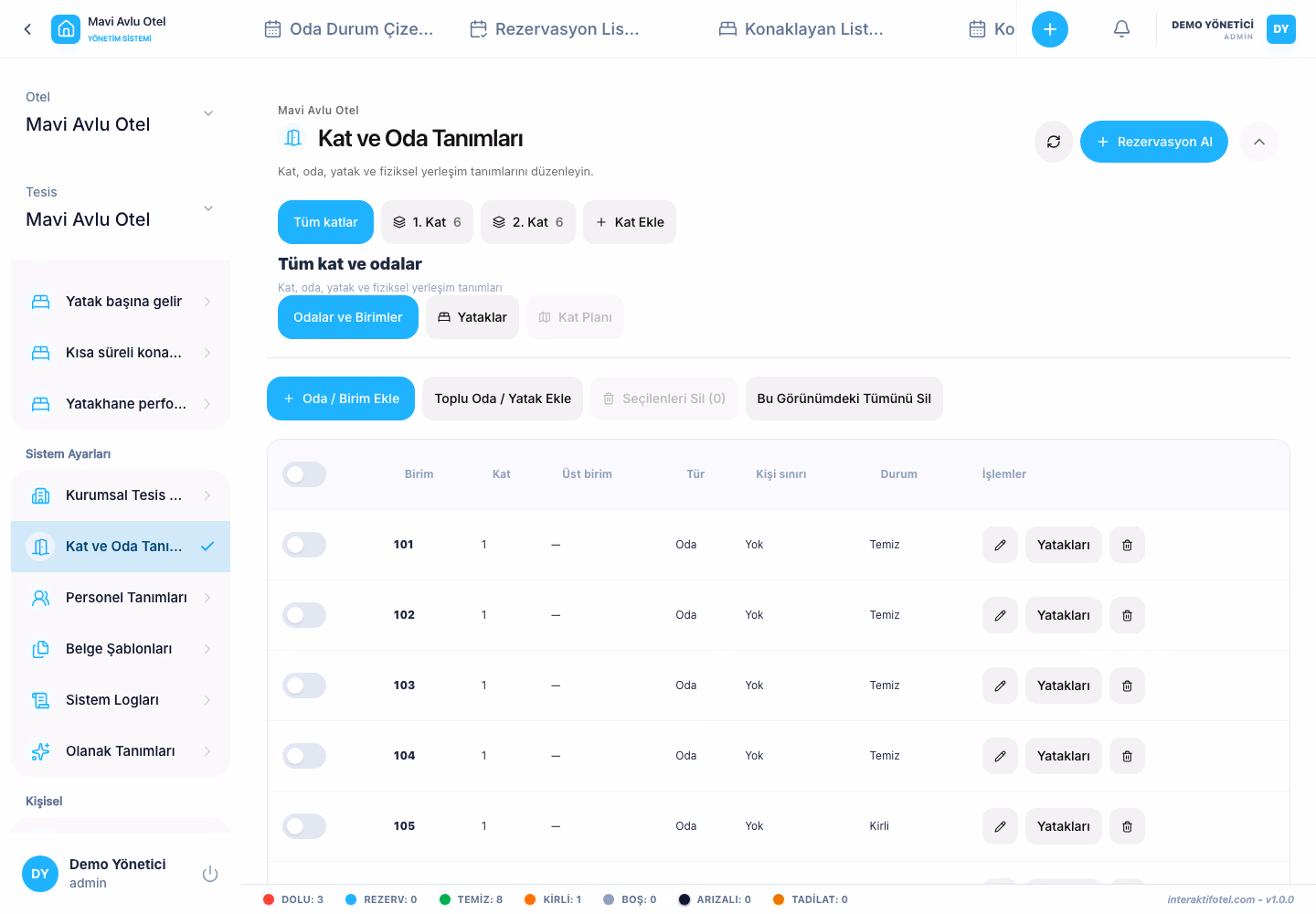Delete room 102 via trash icon
This screenshot has width=1316, height=914.
(x=1127, y=615)
